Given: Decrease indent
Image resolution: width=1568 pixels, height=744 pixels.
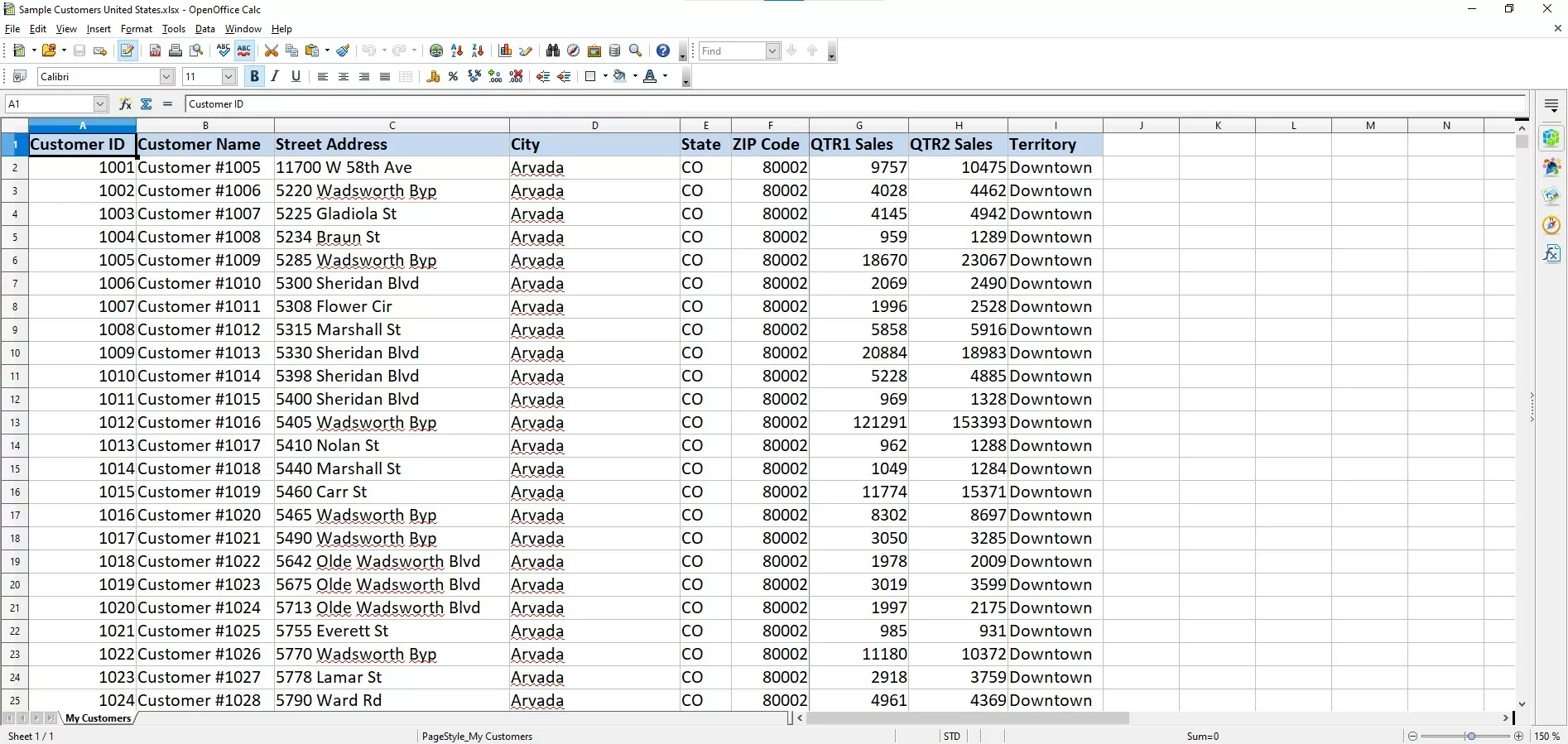Looking at the screenshot, I should tap(543, 77).
